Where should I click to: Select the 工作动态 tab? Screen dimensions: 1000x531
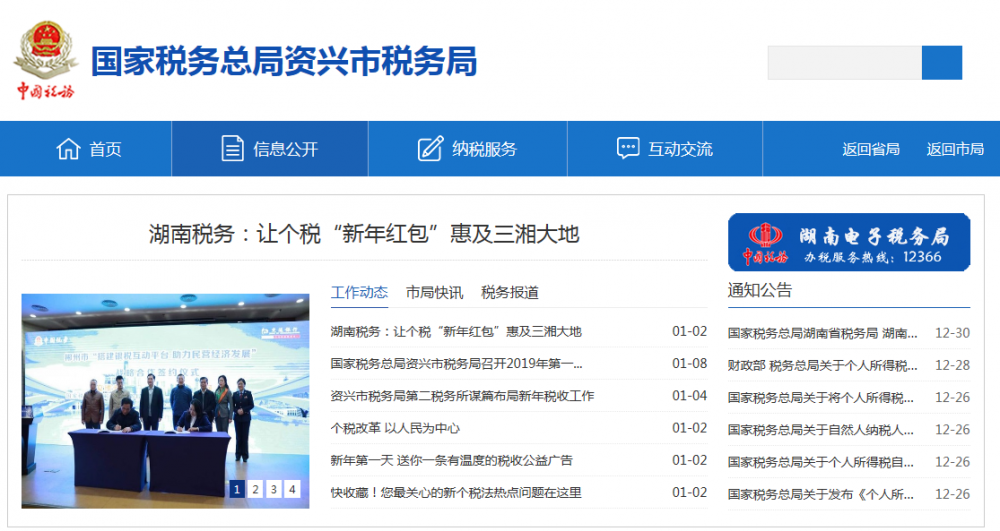pos(359,292)
